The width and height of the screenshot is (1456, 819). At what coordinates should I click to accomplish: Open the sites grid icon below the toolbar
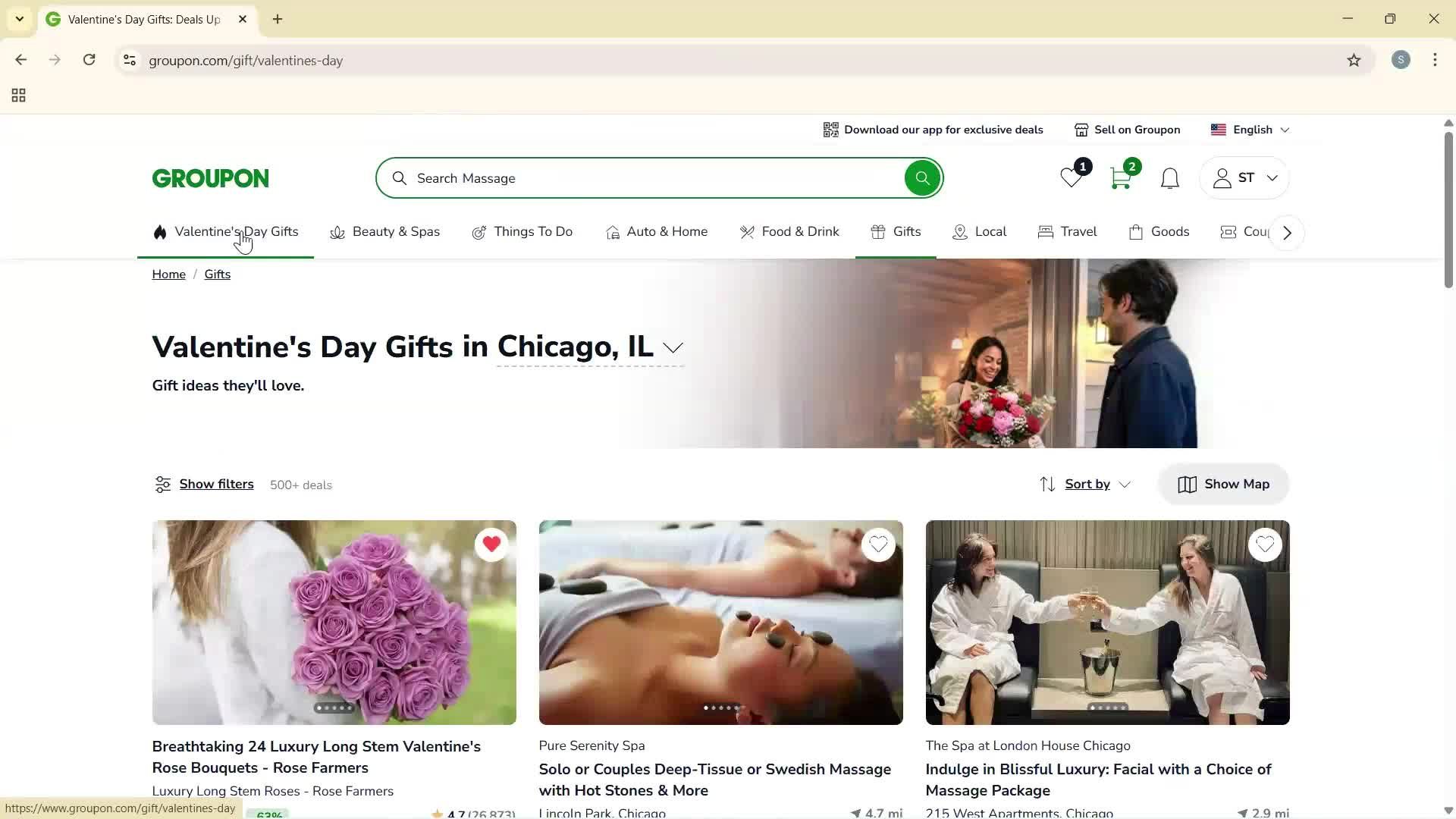pos(17,95)
